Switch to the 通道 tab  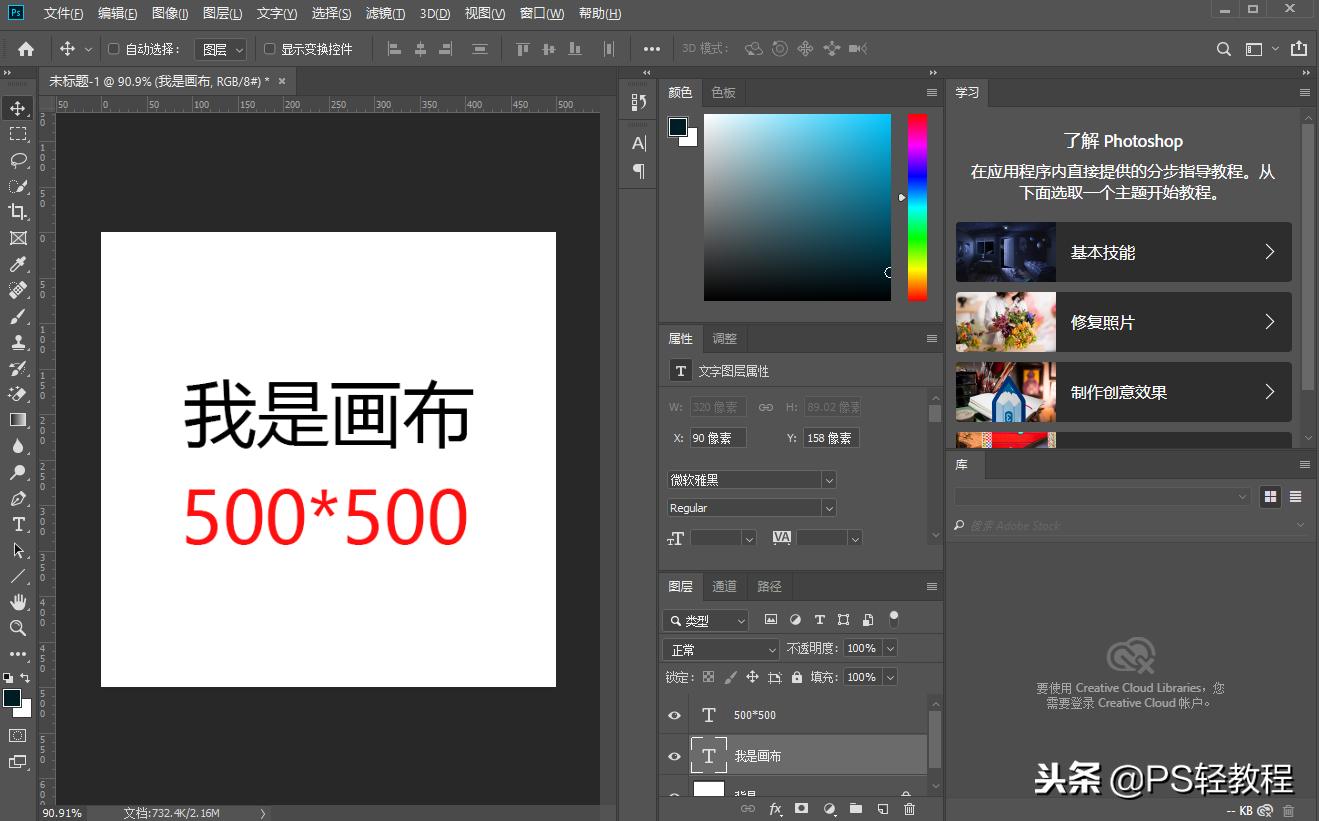[x=724, y=586]
